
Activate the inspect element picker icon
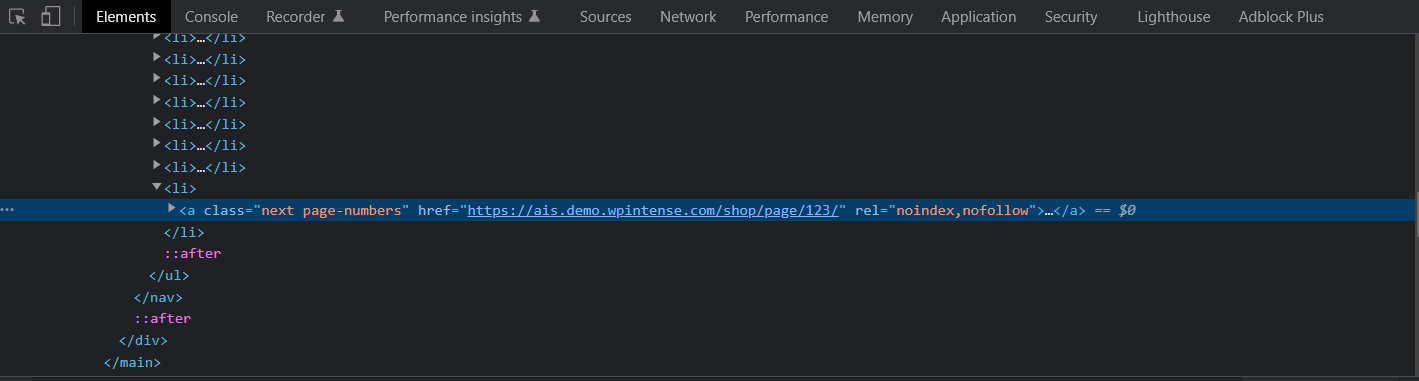[x=18, y=17]
